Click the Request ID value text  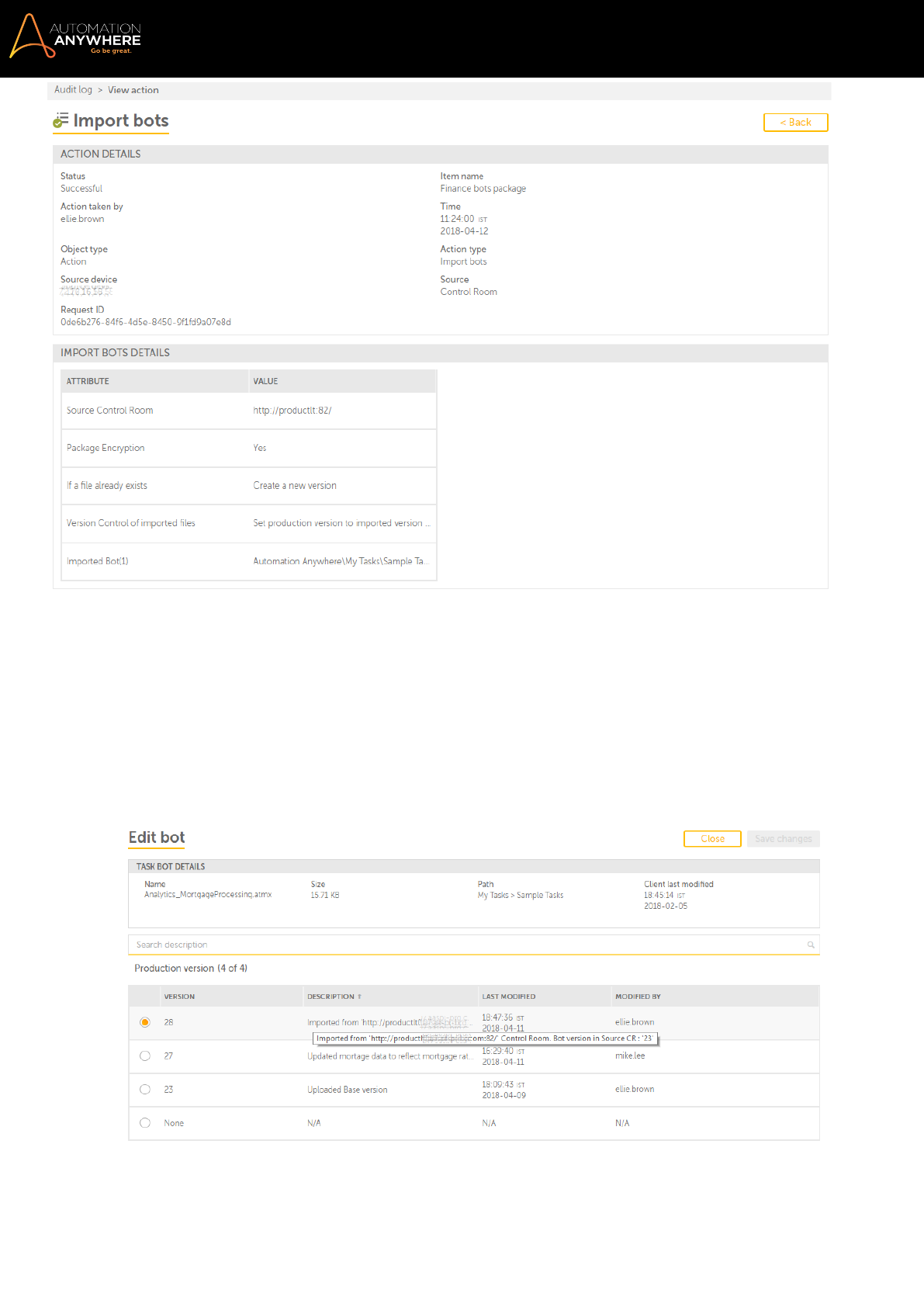pyautogui.click(x=146, y=322)
